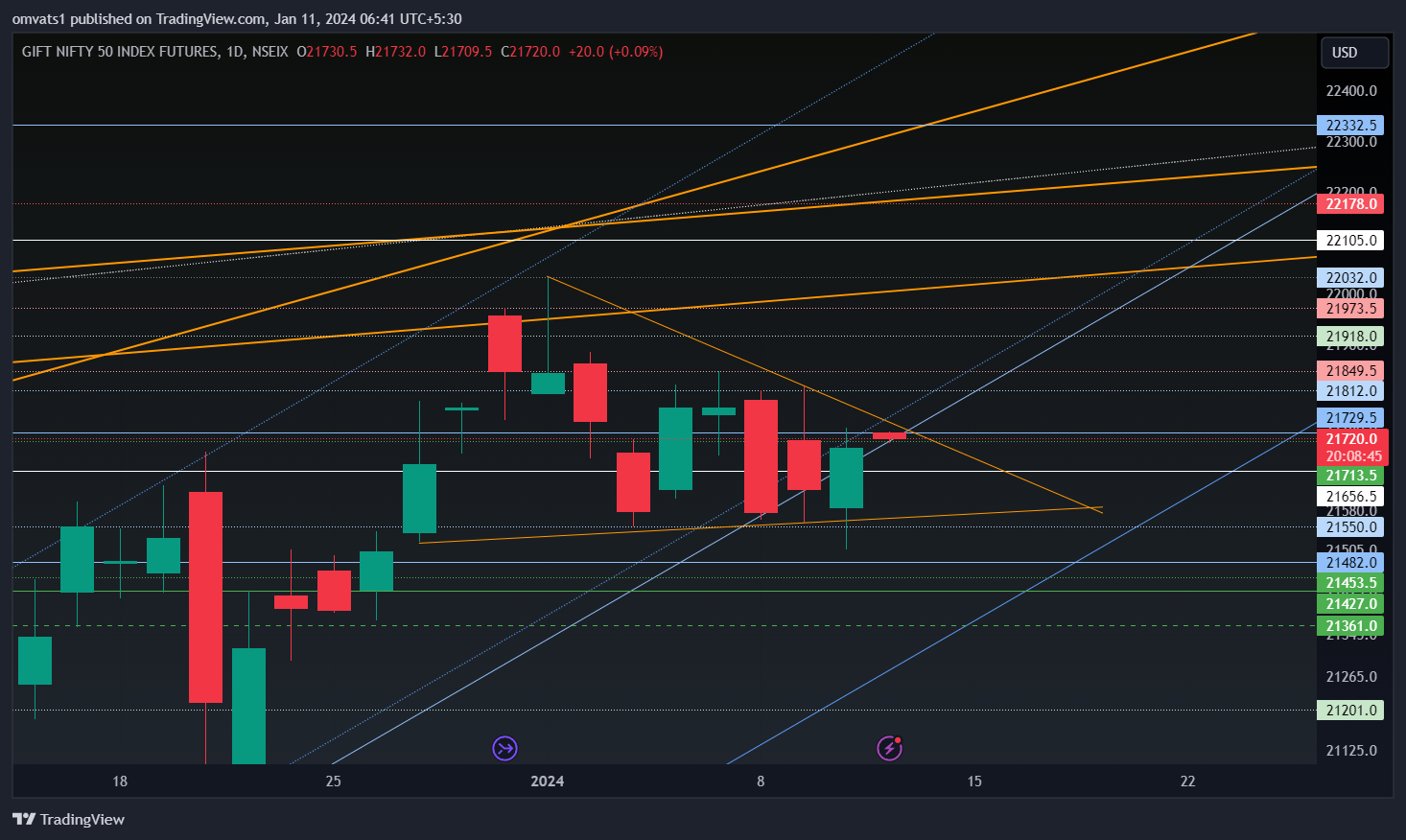Image resolution: width=1406 pixels, height=840 pixels.
Task: Click the date label 25 on time axis
Action: 333,782
